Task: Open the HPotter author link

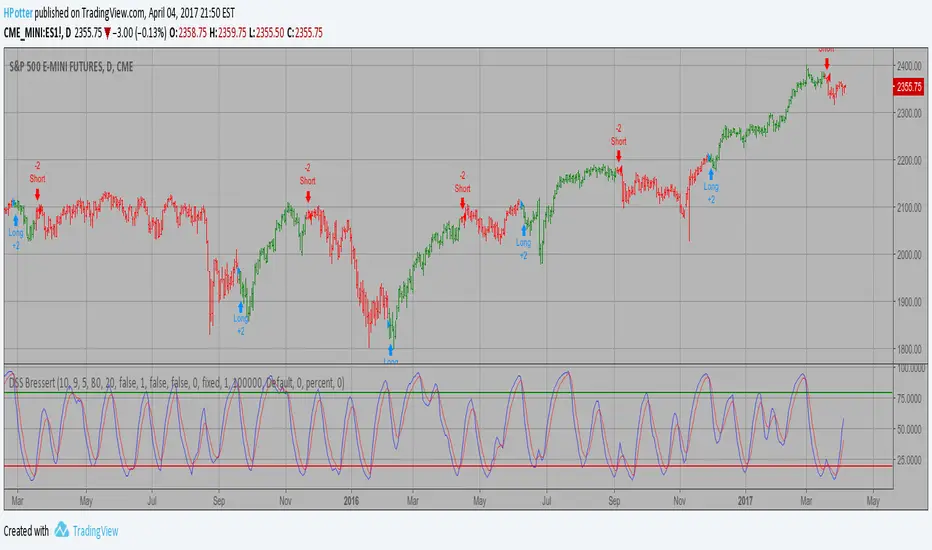Action: (x=18, y=12)
